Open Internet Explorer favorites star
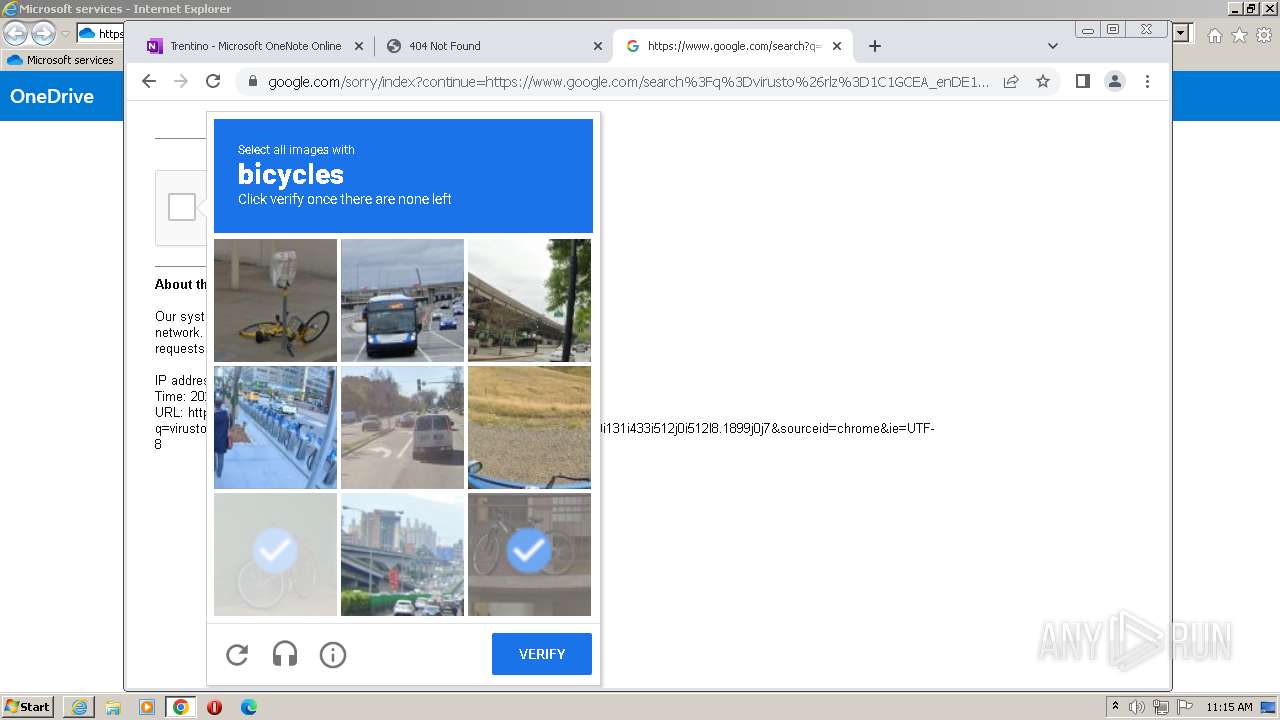The width and height of the screenshot is (1280, 720). (x=1240, y=35)
